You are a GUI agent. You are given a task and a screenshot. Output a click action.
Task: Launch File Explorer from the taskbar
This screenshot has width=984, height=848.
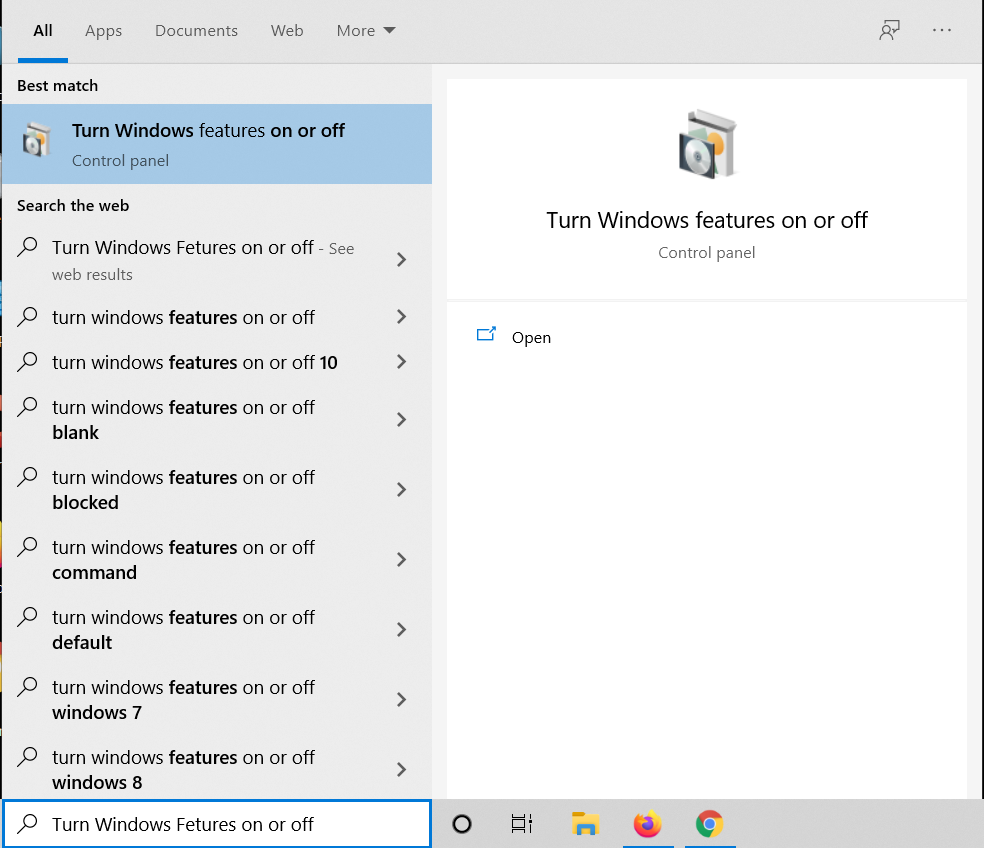point(585,824)
